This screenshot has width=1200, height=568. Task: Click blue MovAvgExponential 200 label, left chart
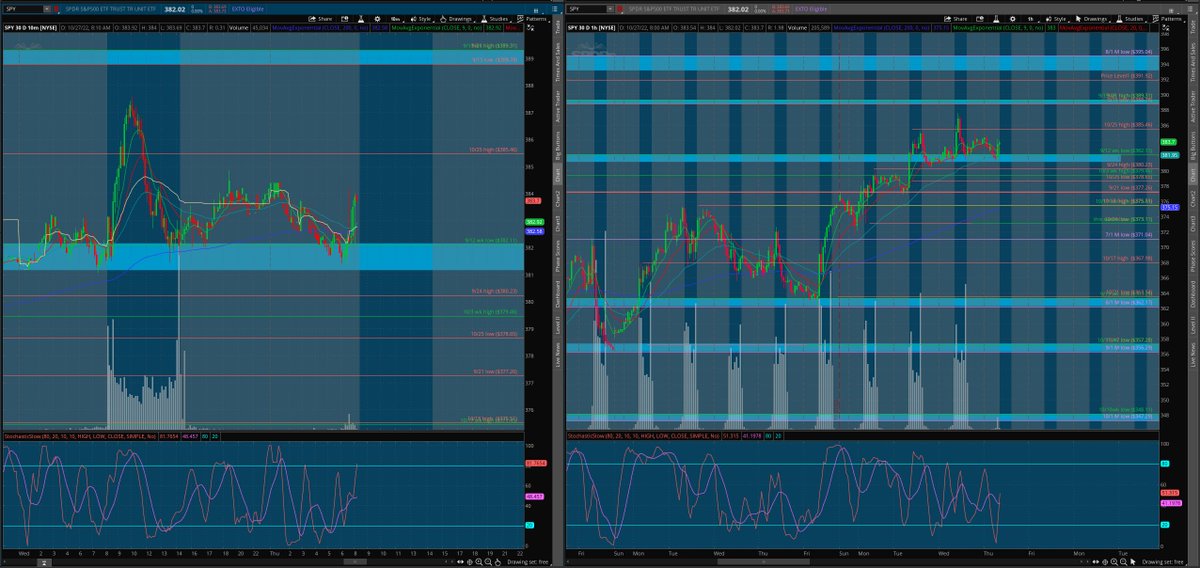320,28
